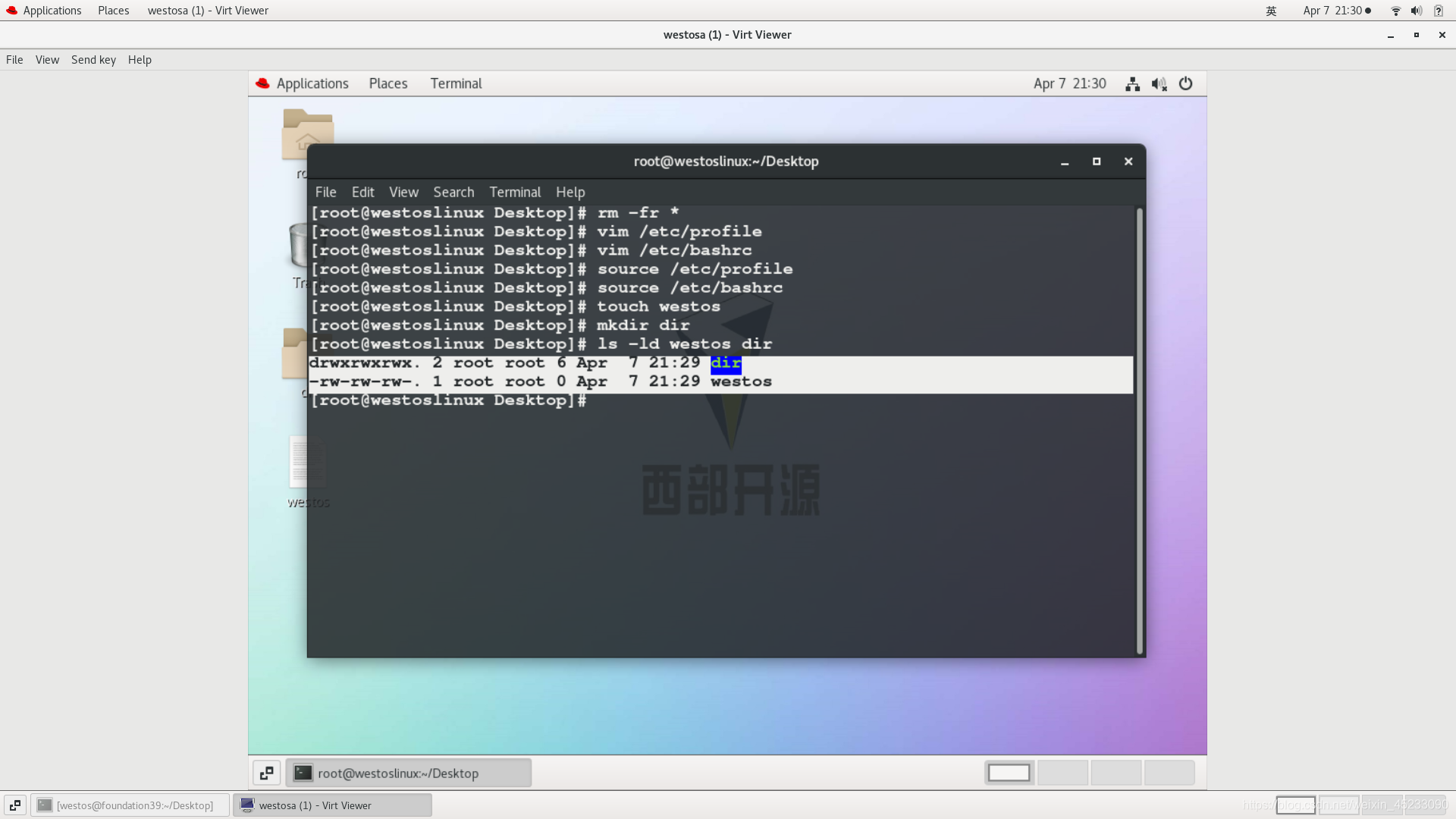Open the Virt Viewer View menu
Viewport: 1456px width, 819px height.
[47, 60]
